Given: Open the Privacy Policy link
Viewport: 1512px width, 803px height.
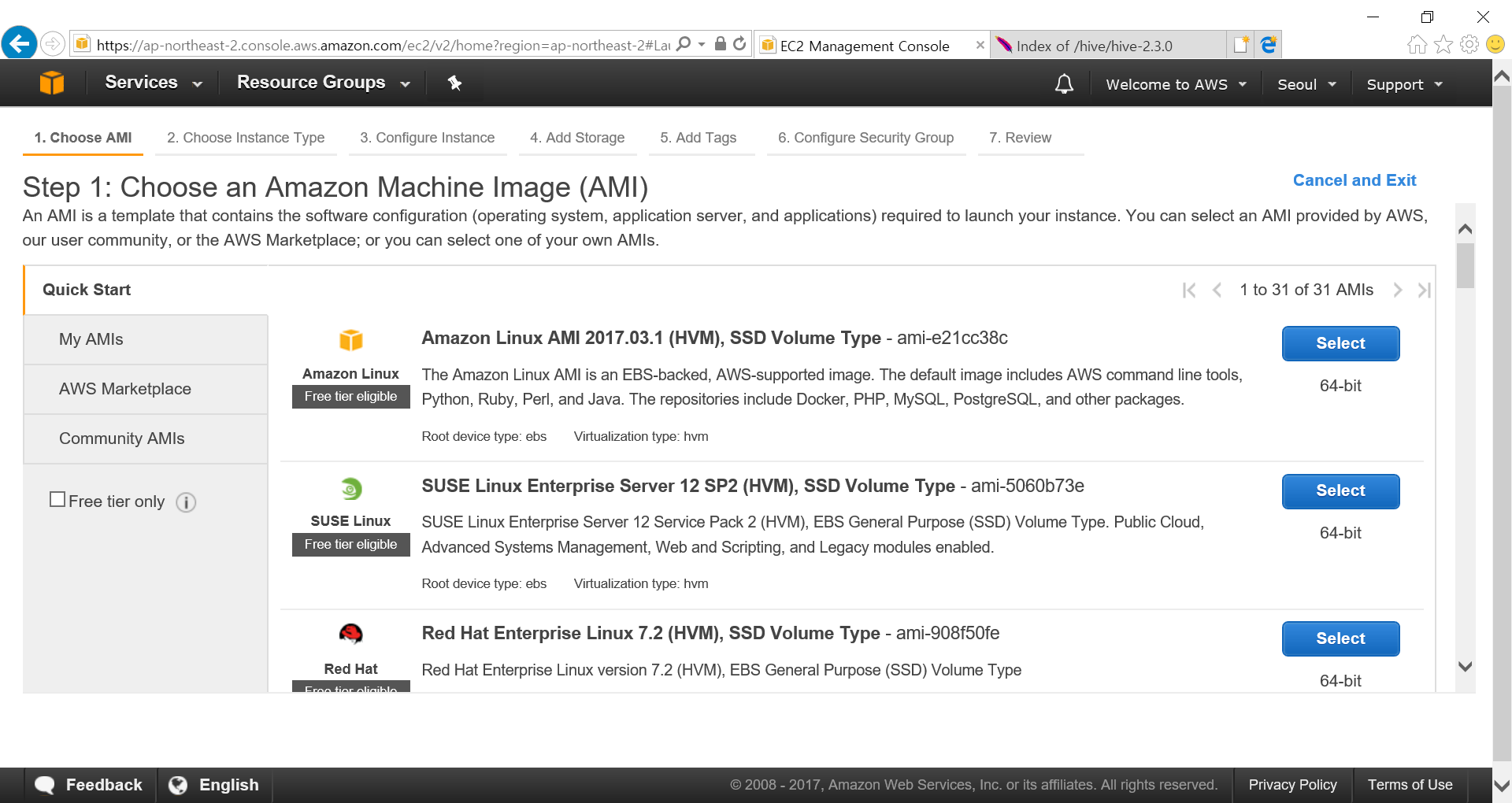Looking at the screenshot, I should pos(1292,785).
